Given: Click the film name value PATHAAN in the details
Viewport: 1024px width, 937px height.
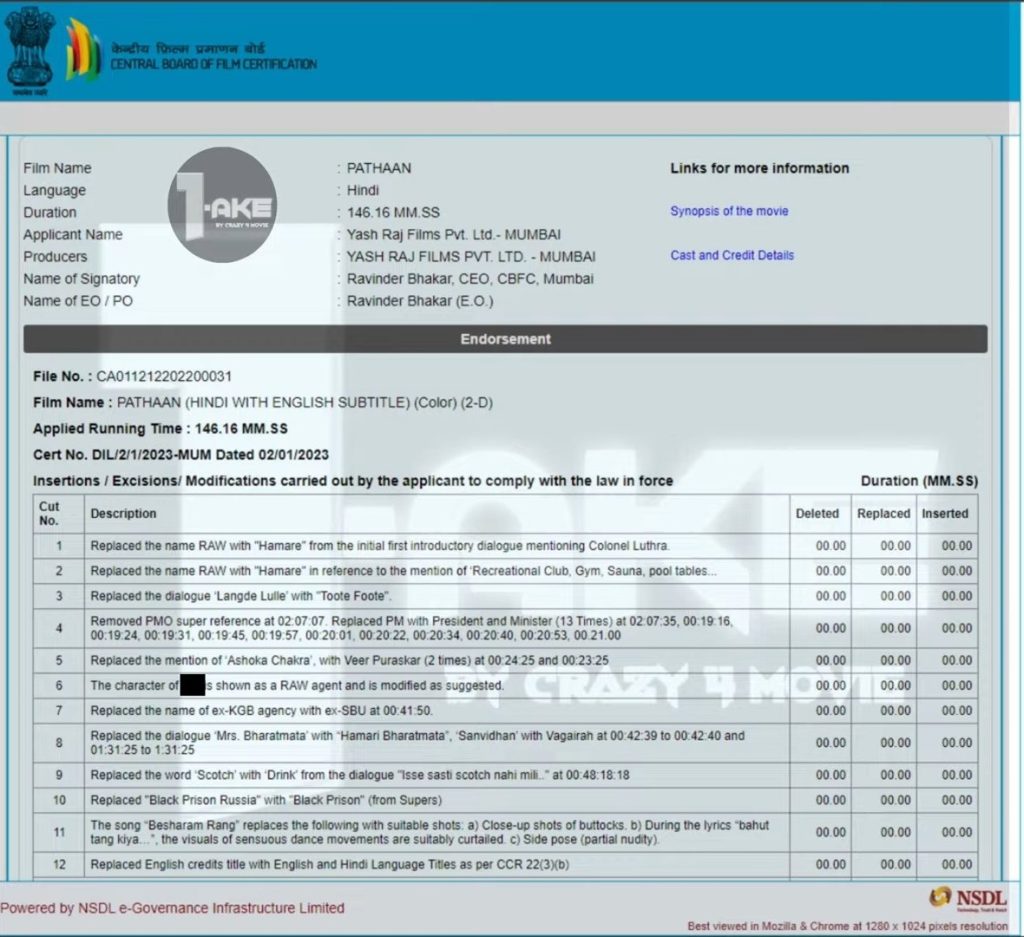Looking at the screenshot, I should [x=379, y=168].
